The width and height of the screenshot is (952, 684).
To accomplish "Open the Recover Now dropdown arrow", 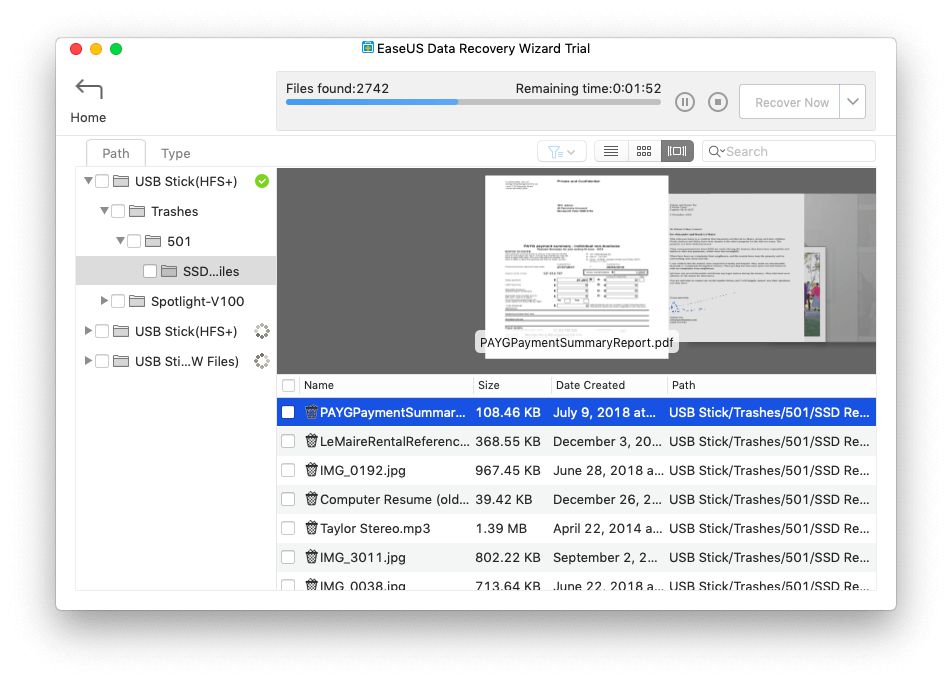I will pyautogui.click(x=852, y=101).
